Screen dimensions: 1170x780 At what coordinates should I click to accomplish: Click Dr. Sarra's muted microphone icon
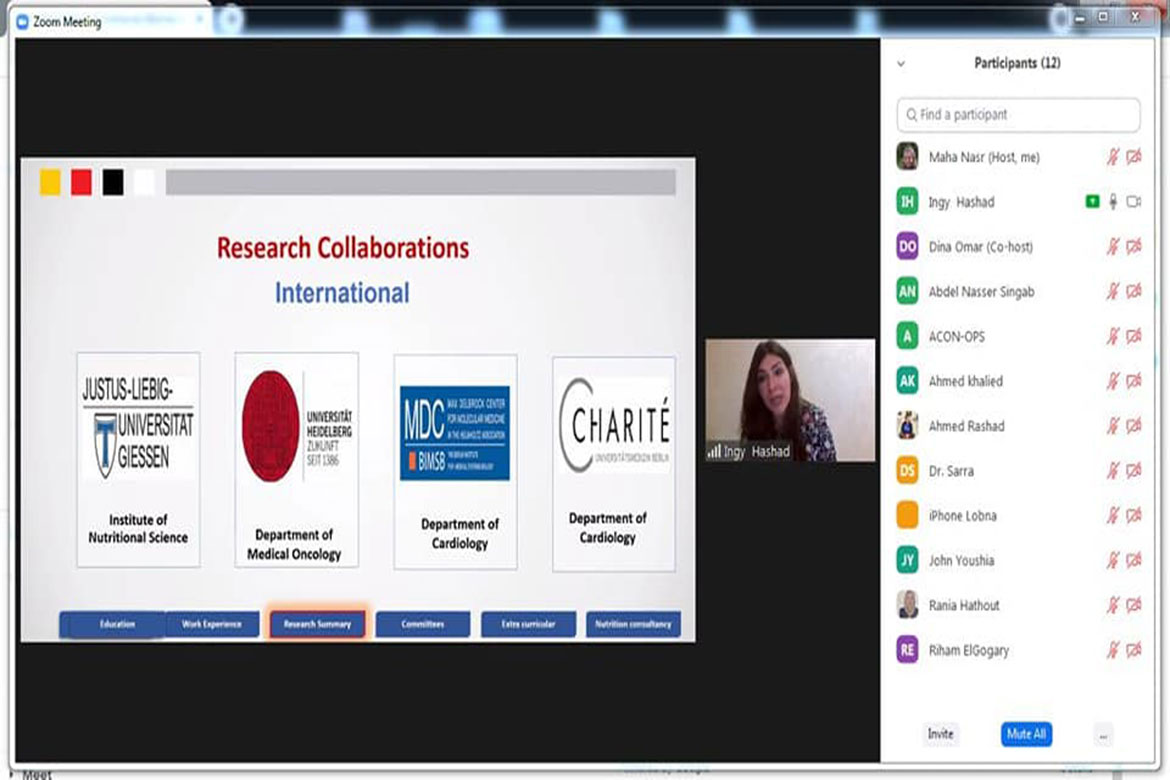[x=1113, y=470]
